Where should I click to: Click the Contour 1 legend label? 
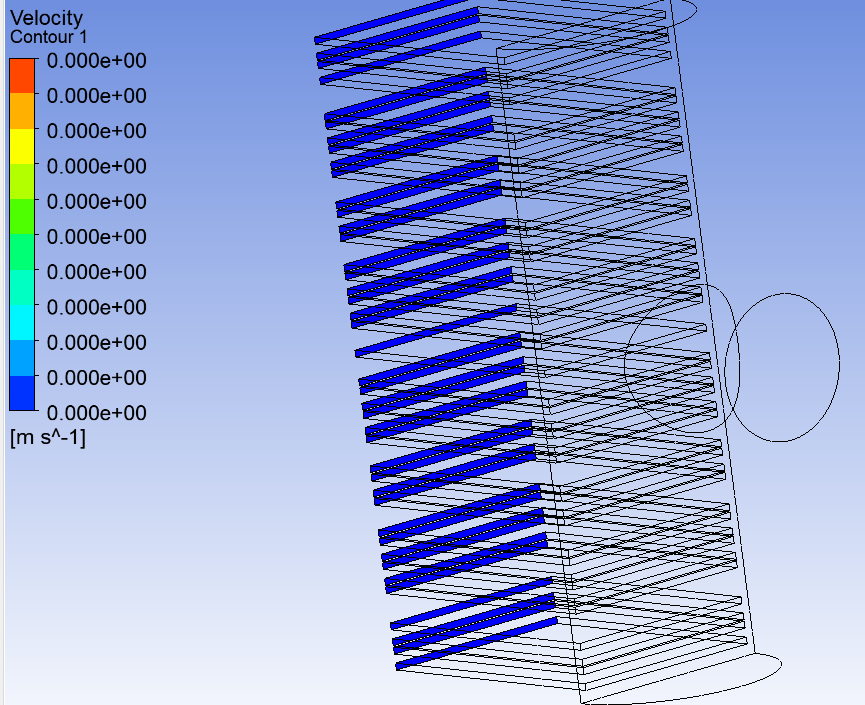[49, 37]
